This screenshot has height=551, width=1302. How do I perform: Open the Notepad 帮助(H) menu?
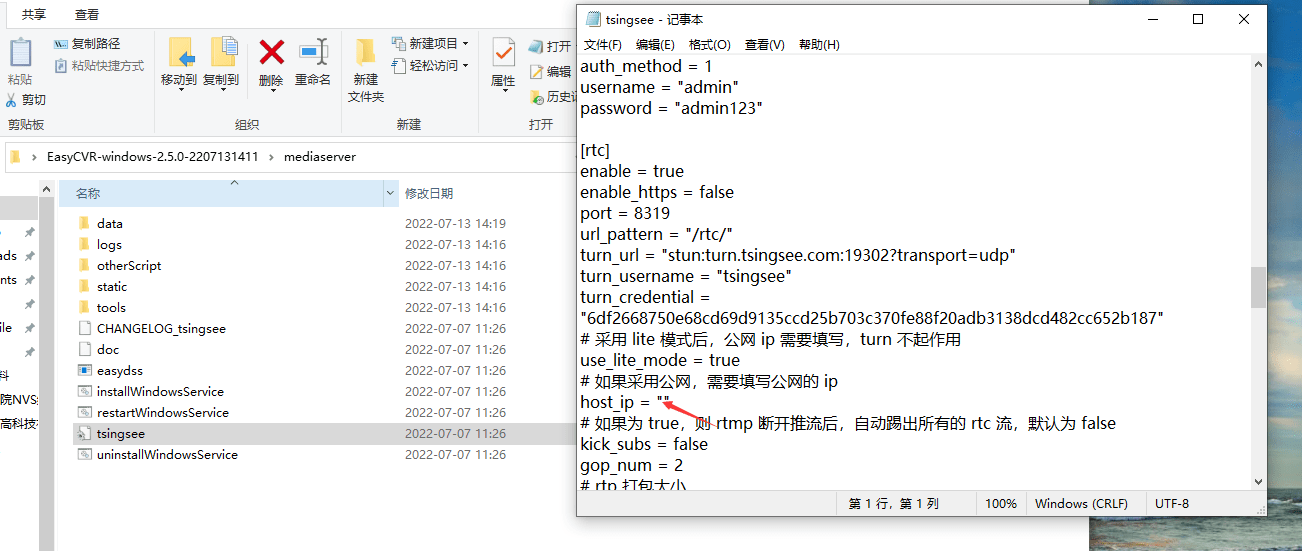[x=819, y=45]
